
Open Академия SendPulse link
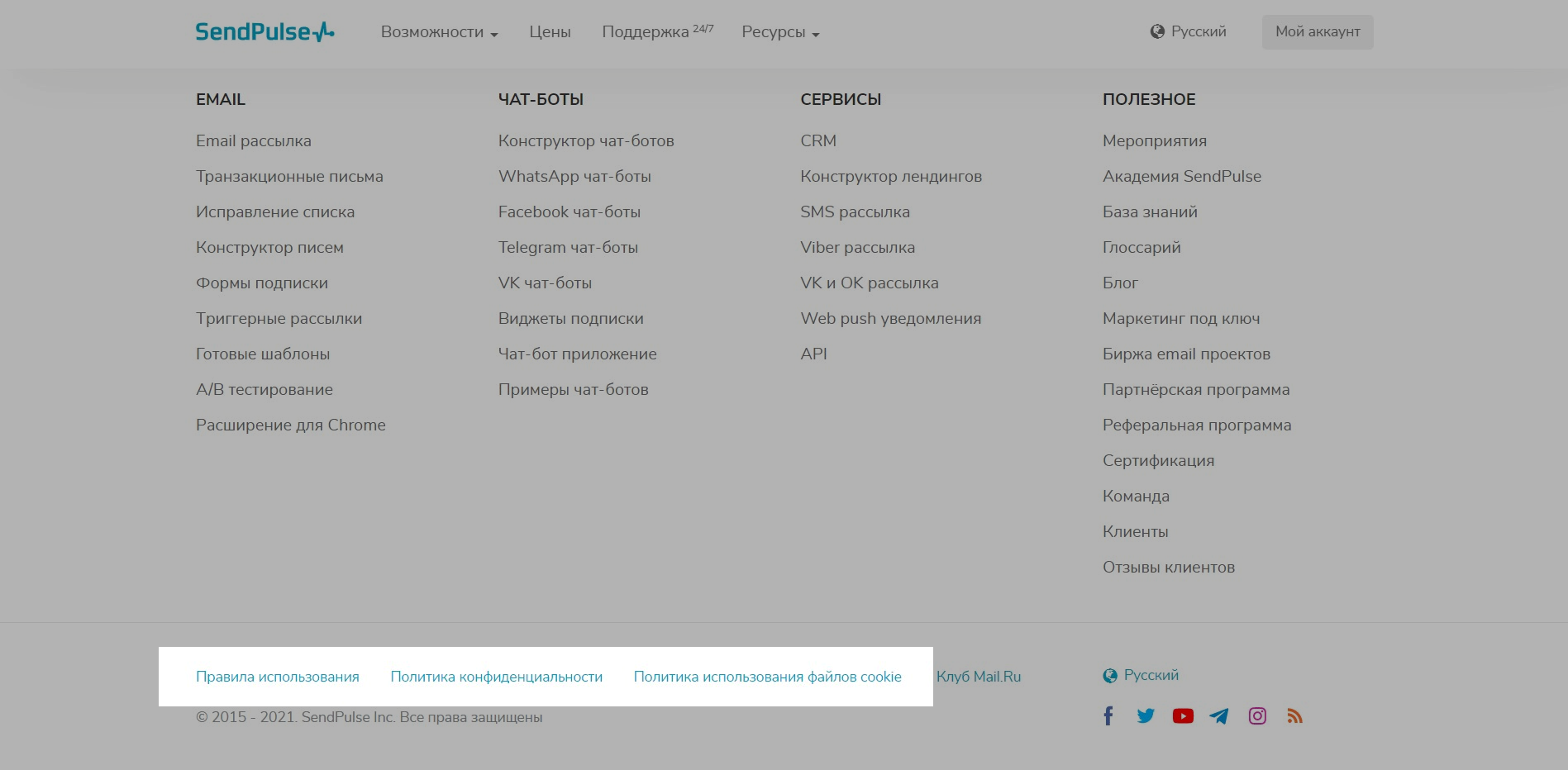tap(1182, 177)
